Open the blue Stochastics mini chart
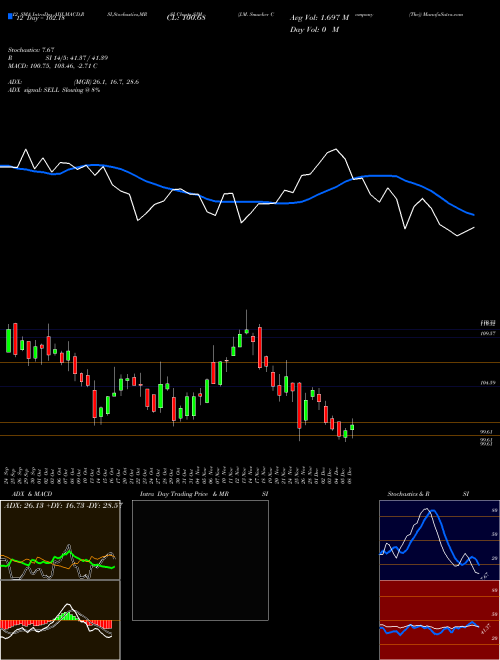500x660 pixels. 439,540
